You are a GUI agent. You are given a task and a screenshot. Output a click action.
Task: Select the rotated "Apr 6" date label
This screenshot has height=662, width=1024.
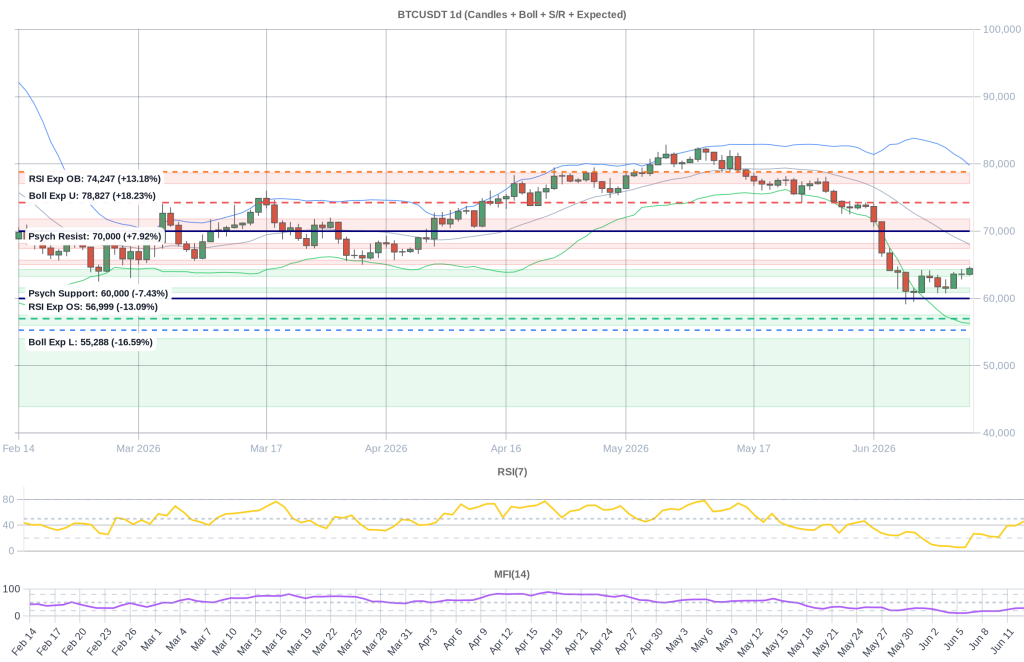click(452, 640)
